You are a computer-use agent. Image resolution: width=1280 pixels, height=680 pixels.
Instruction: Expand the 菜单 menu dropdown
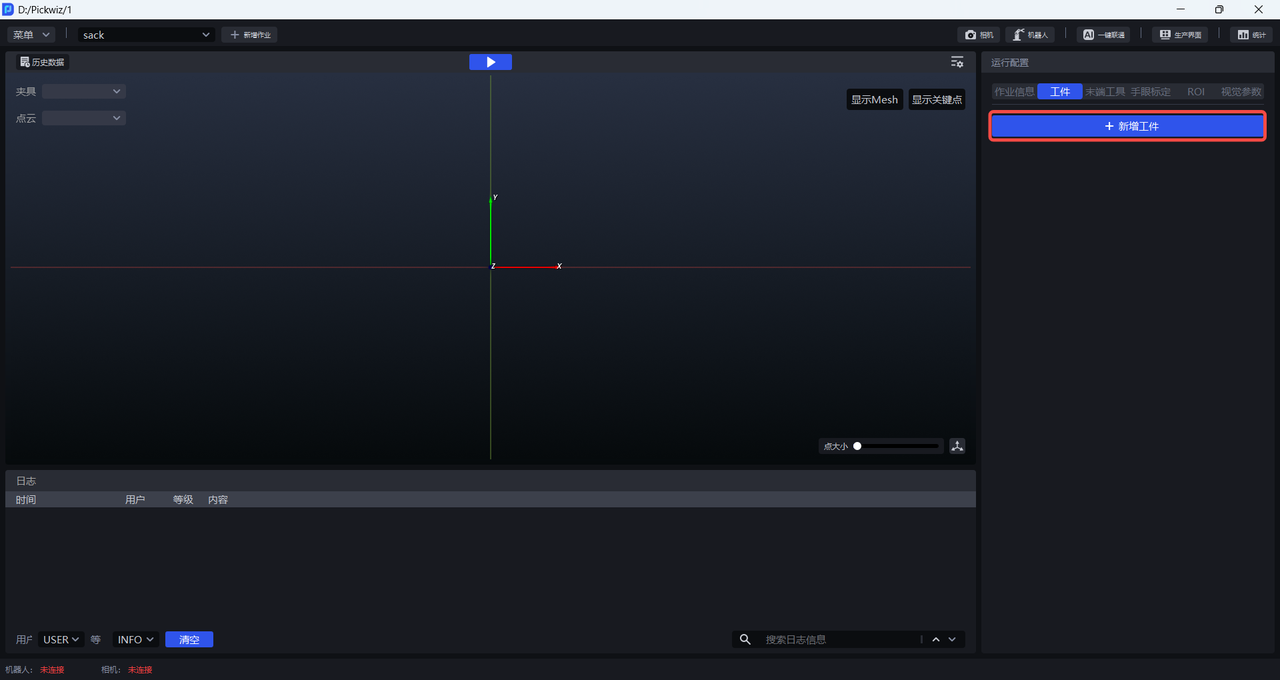point(31,35)
